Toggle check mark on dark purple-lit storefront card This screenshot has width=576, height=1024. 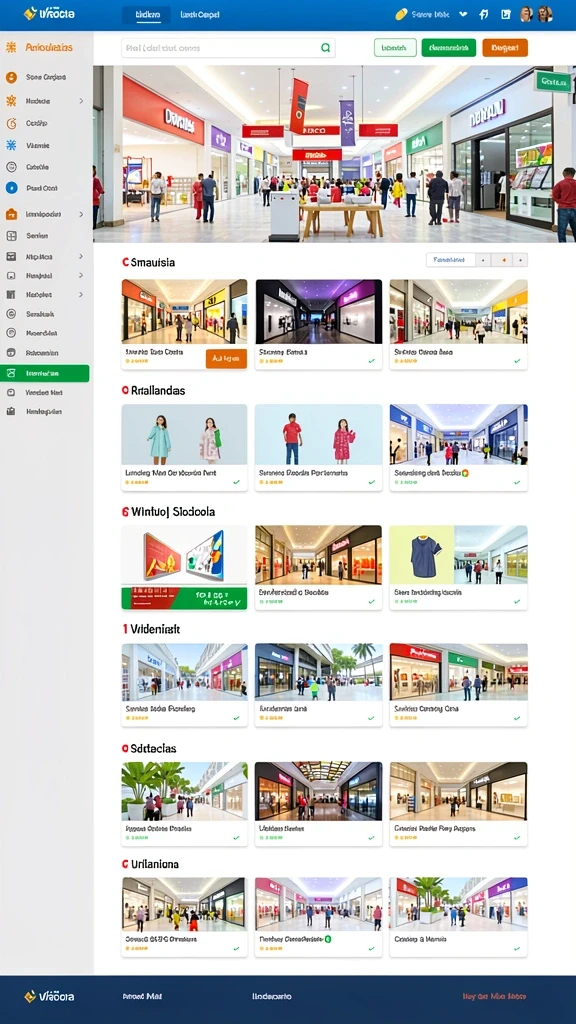pos(372,360)
